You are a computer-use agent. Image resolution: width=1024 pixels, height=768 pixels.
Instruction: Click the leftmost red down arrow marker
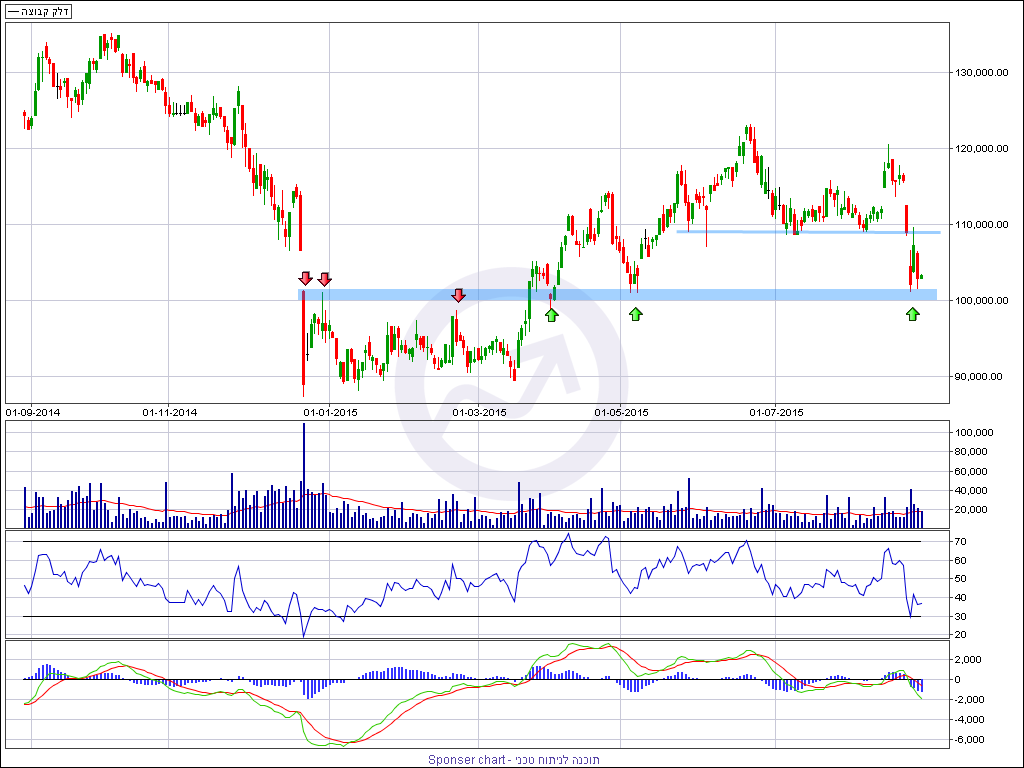click(305, 277)
